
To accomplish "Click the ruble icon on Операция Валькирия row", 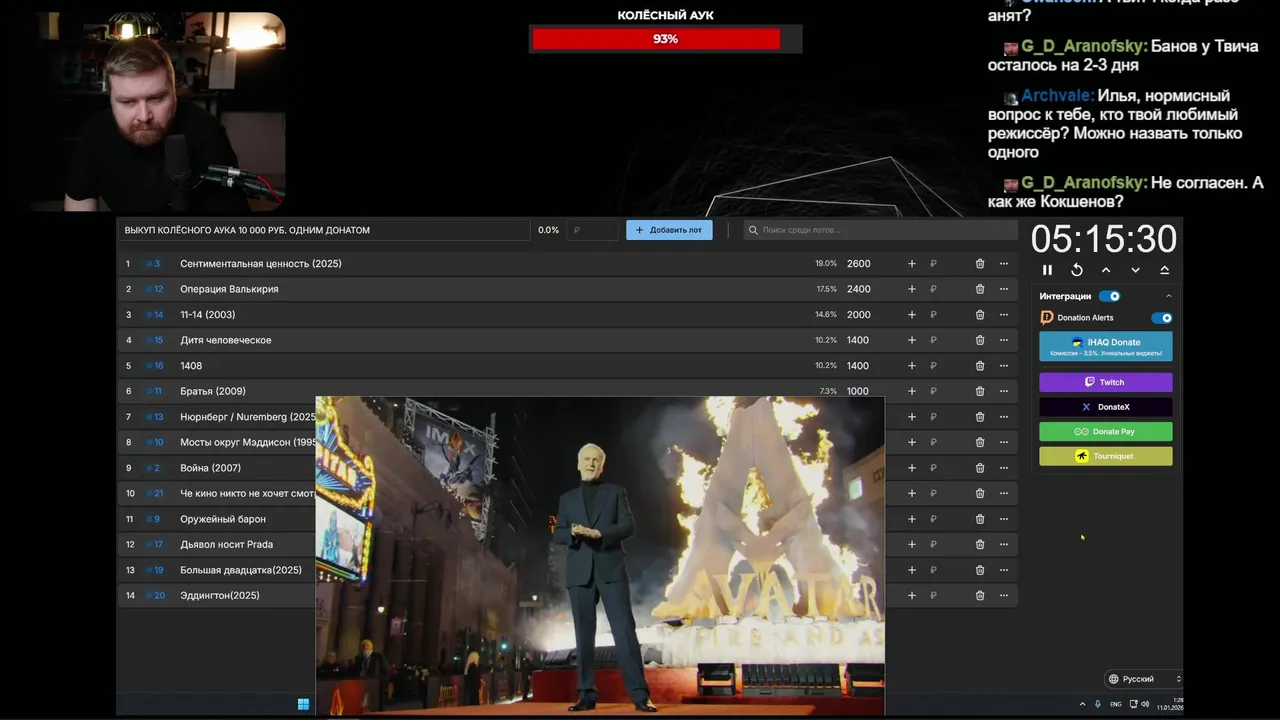I will click(933, 289).
